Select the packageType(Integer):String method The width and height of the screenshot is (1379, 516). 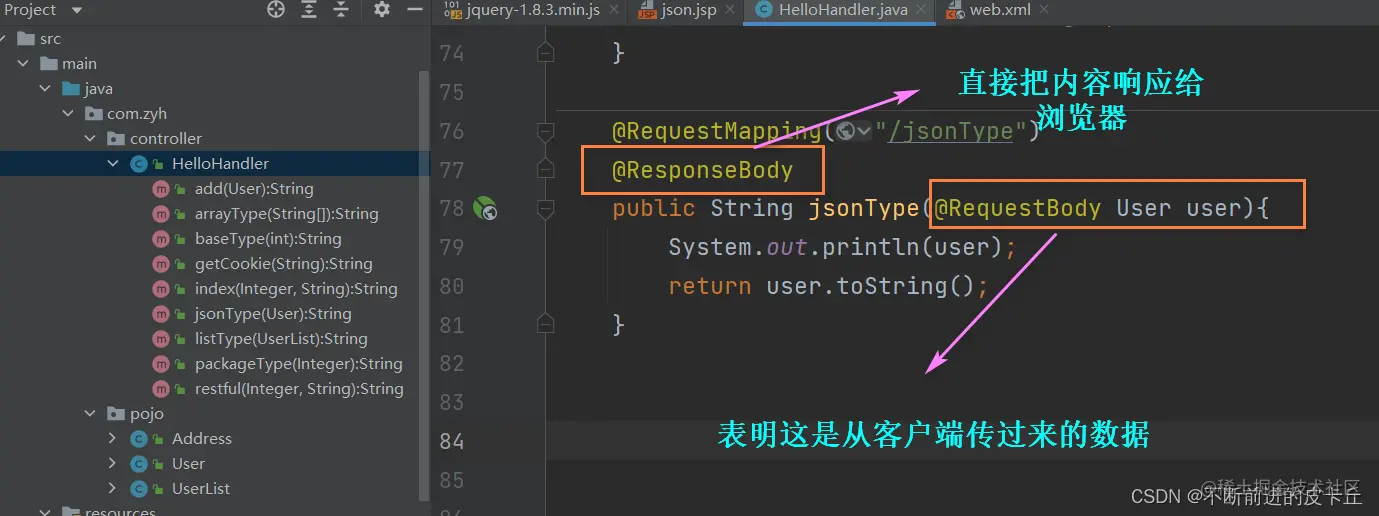point(298,363)
